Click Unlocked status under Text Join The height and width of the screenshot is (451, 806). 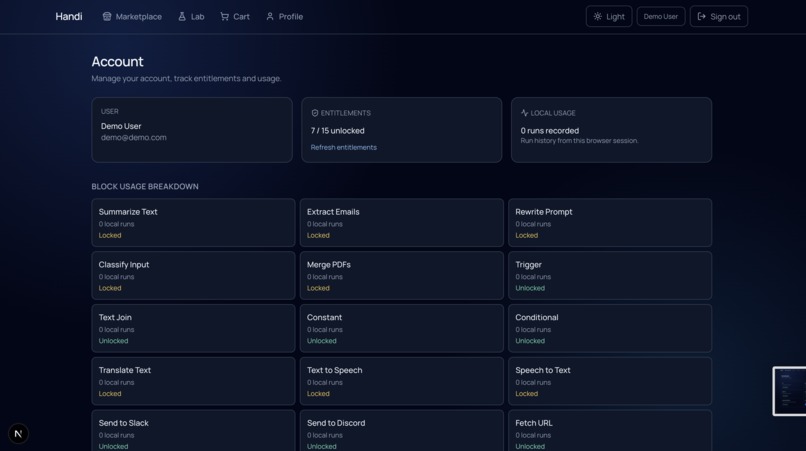coord(114,341)
